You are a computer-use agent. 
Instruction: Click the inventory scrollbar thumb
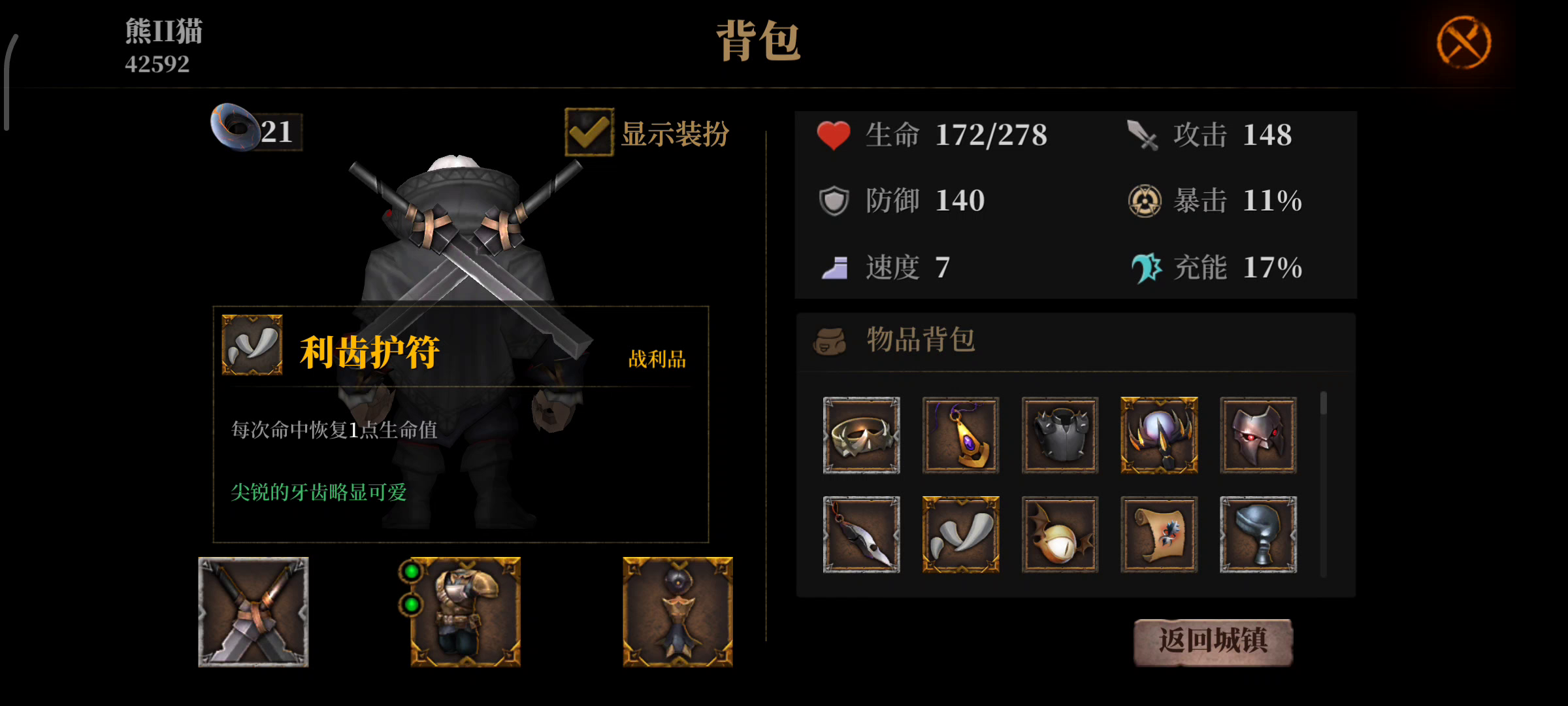click(1323, 403)
